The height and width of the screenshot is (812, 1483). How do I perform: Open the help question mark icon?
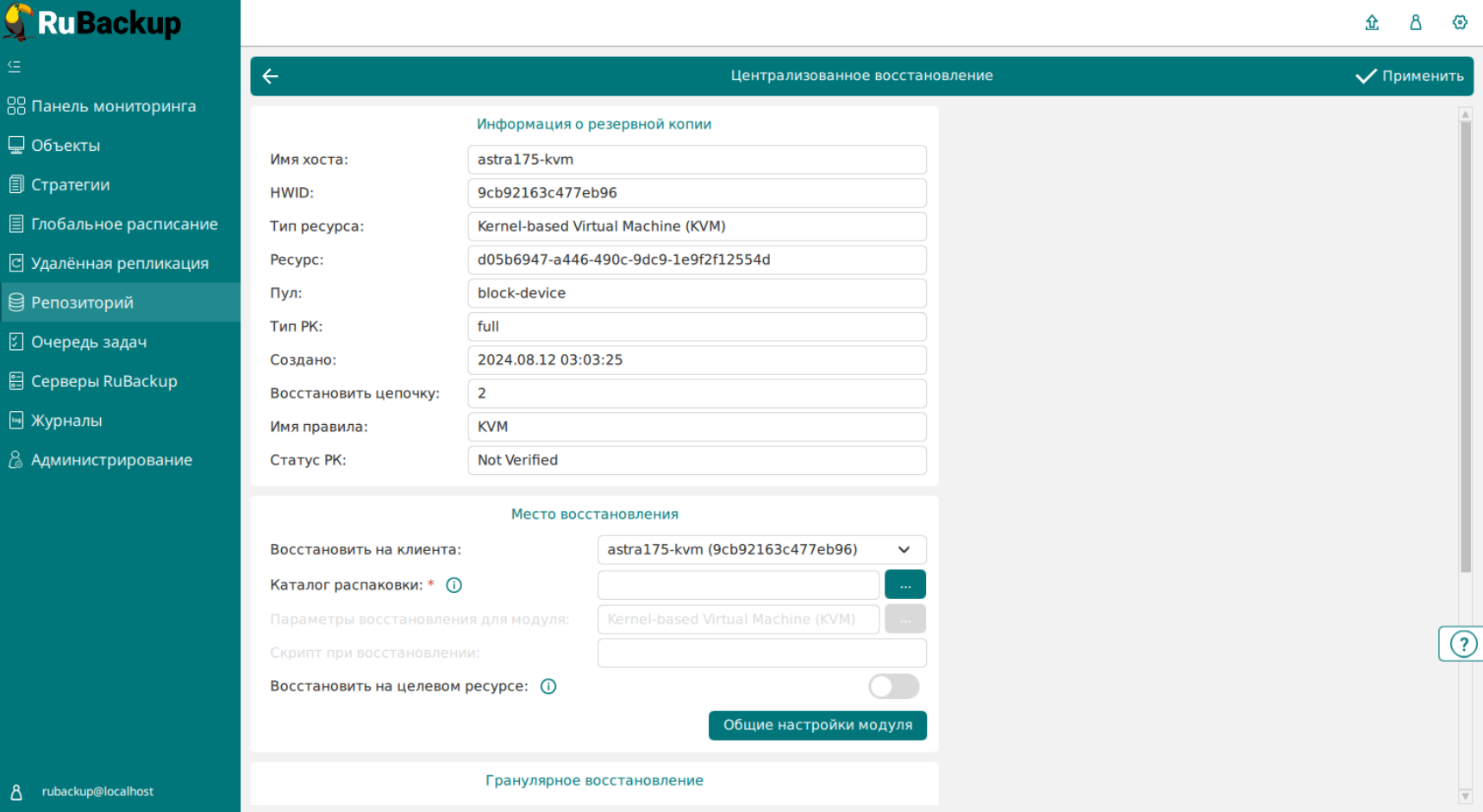tap(1463, 644)
